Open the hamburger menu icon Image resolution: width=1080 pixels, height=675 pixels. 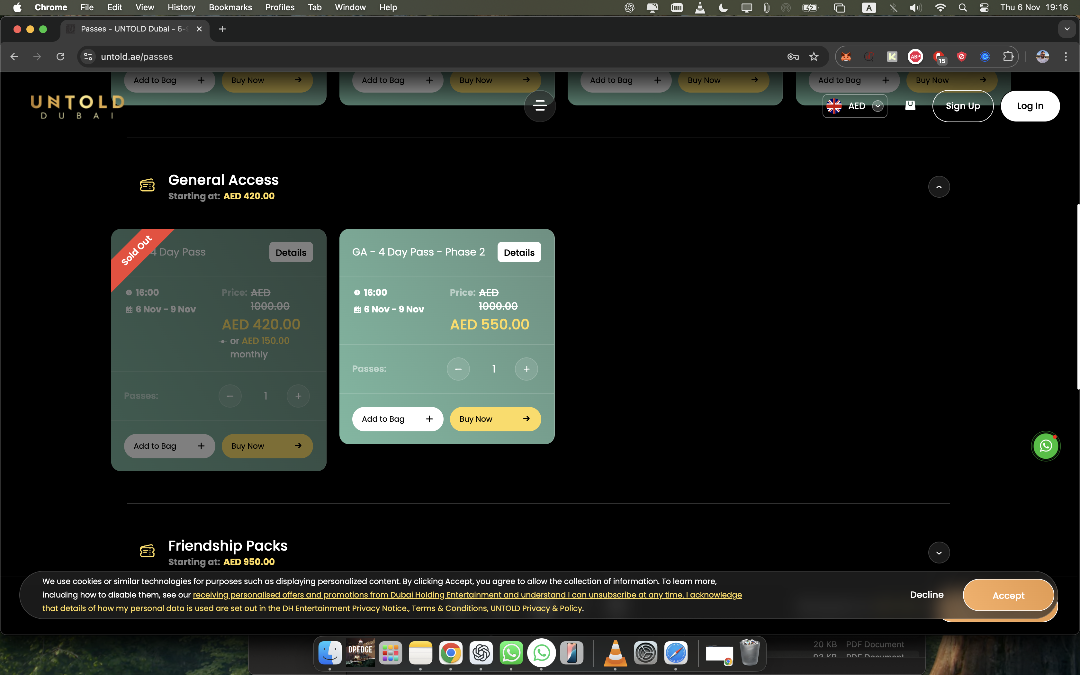(x=540, y=105)
